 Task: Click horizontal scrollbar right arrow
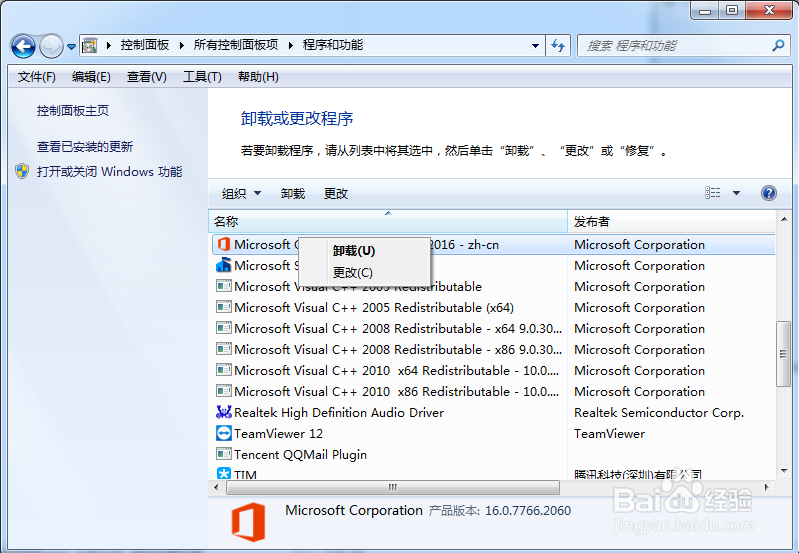tap(767, 487)
